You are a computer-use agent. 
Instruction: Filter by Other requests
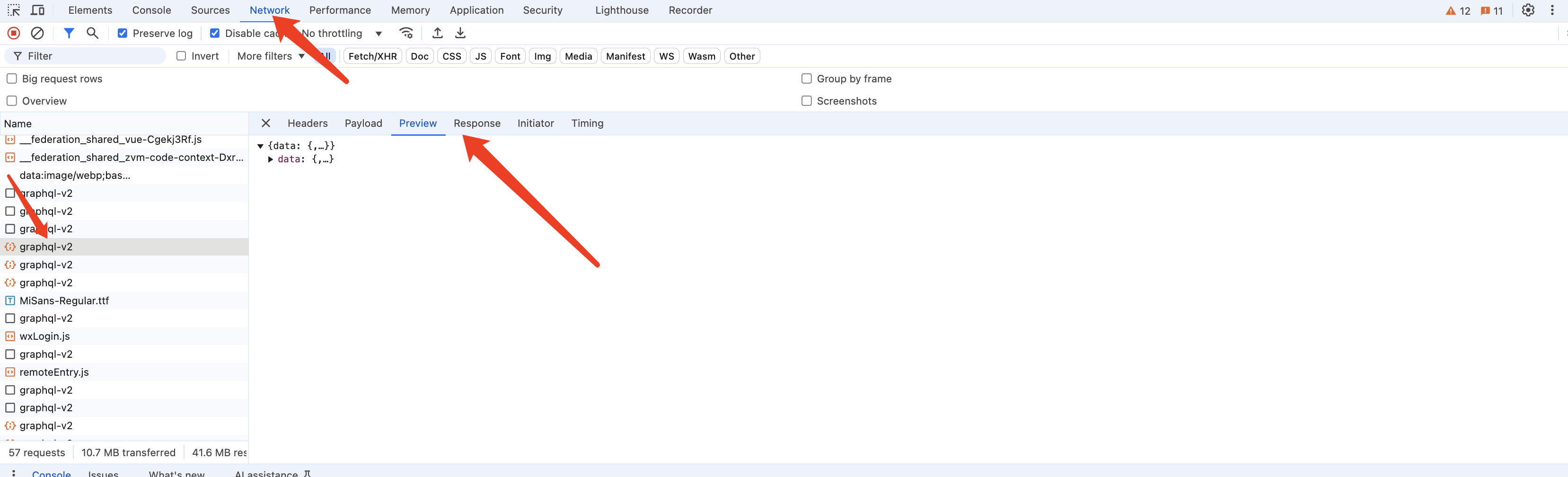point(742,56)
